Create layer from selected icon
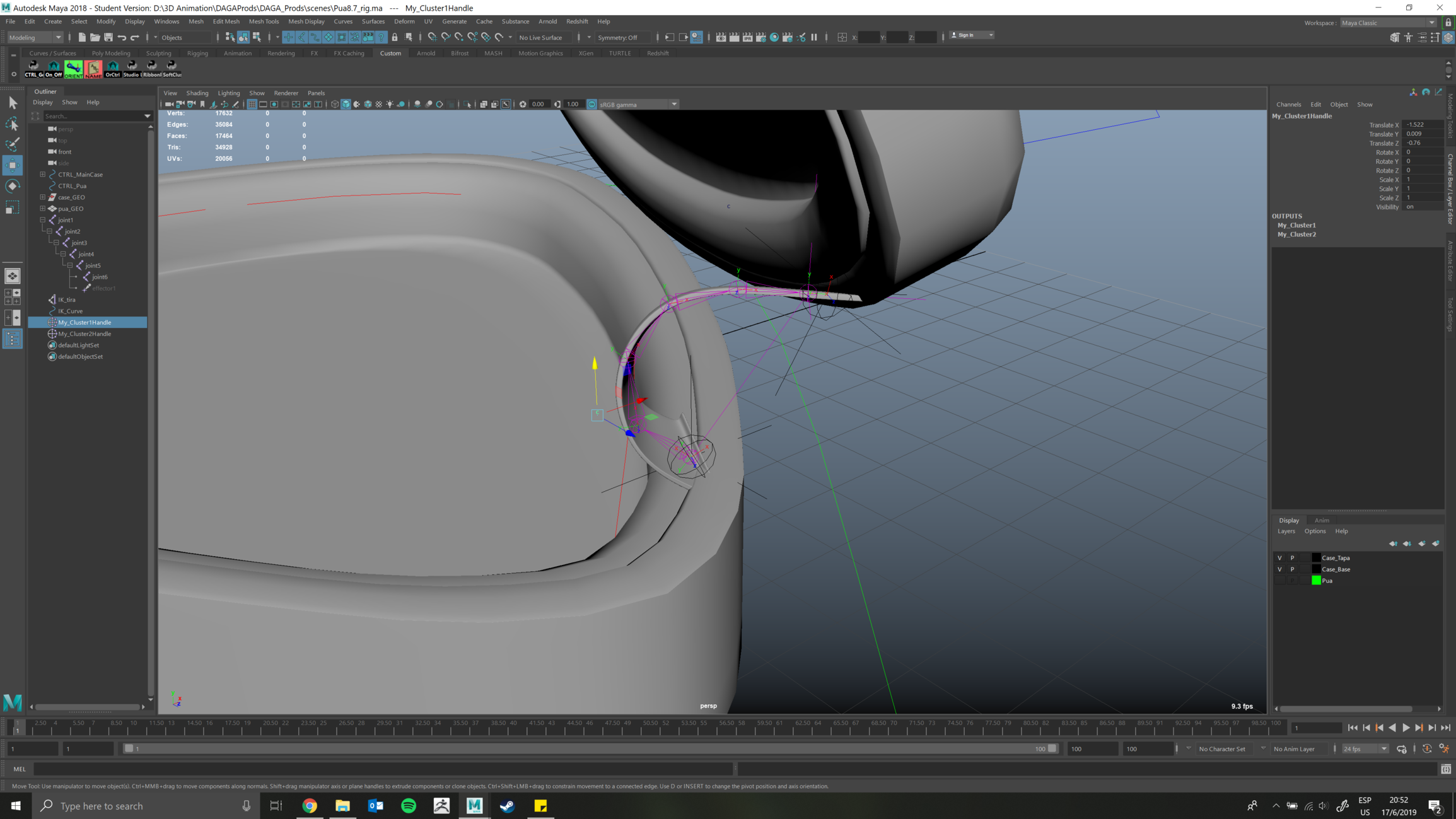 (x=1436, y=543)
